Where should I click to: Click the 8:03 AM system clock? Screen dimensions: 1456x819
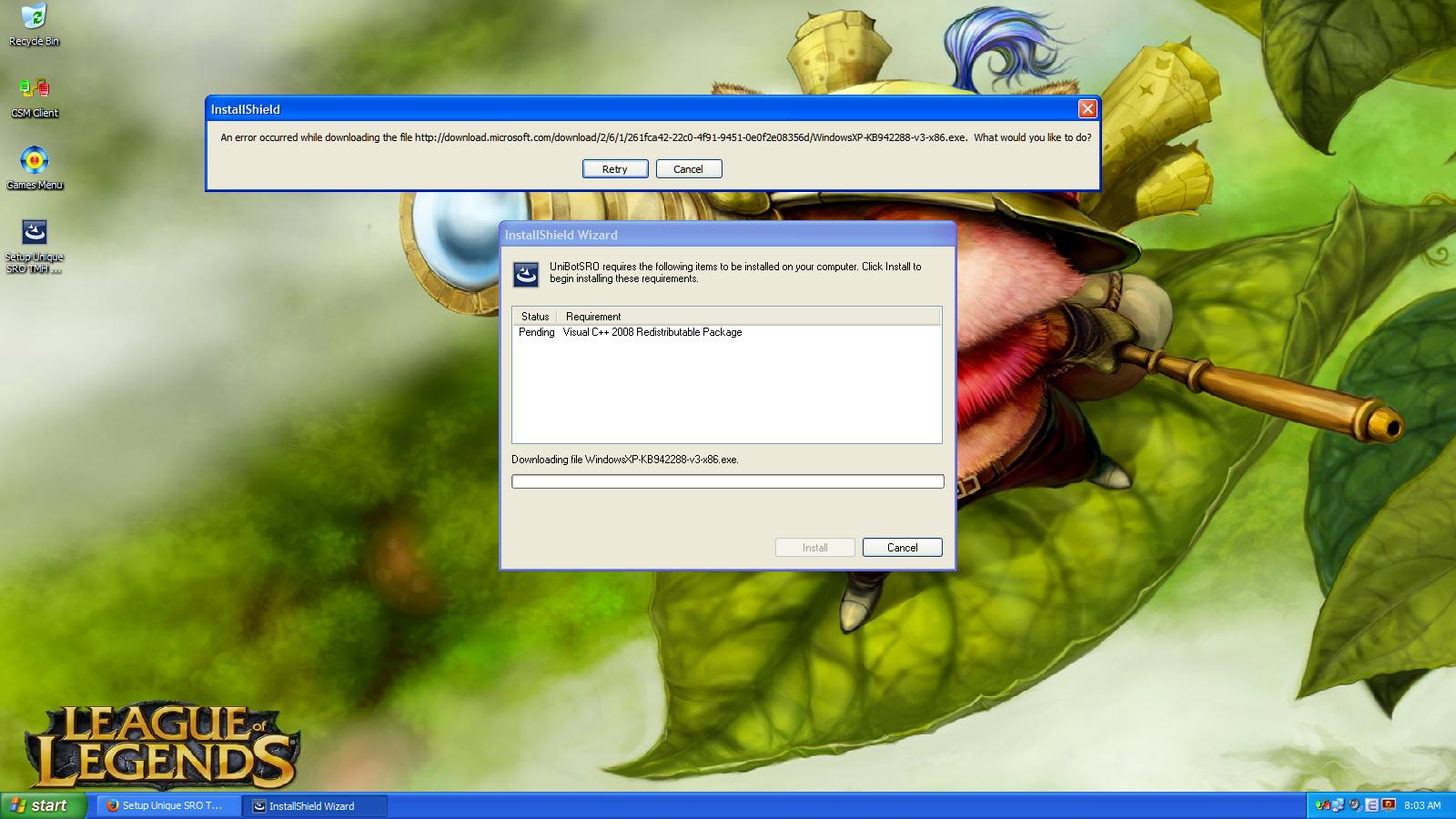1422,805
